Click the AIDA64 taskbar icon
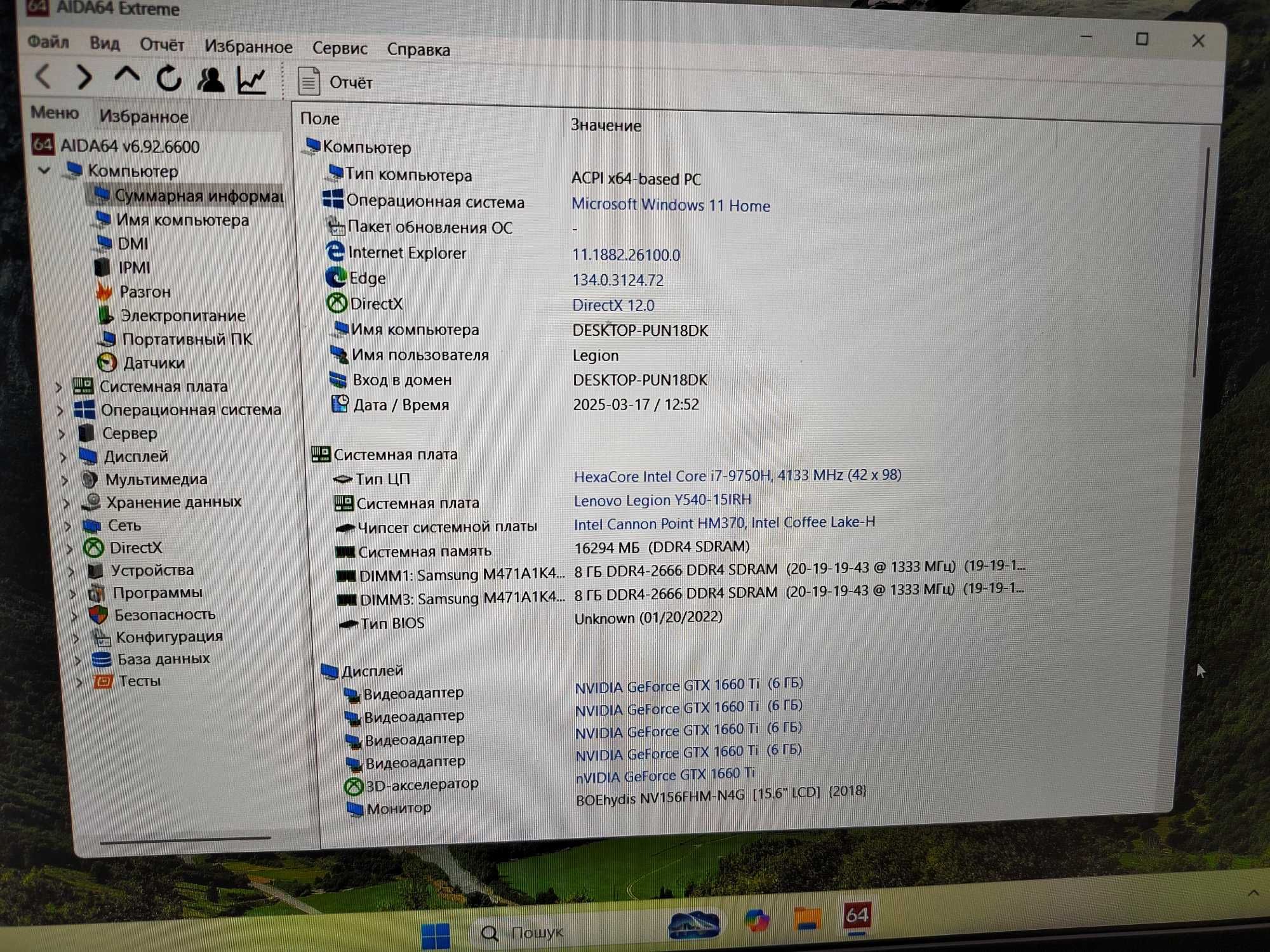The height and width of the screenshot is (952, 1270). click(x=857, y=916)
